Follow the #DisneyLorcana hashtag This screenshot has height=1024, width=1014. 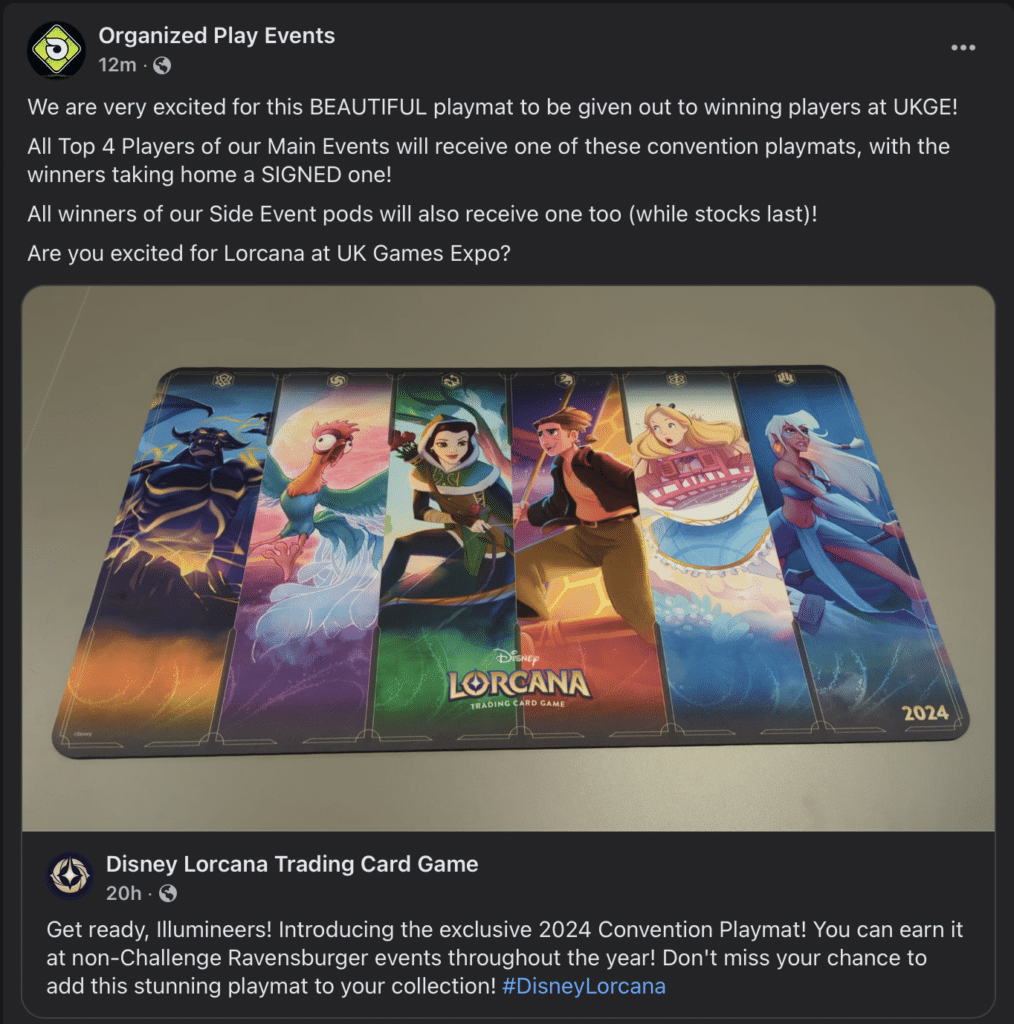[x=584, y=985]
